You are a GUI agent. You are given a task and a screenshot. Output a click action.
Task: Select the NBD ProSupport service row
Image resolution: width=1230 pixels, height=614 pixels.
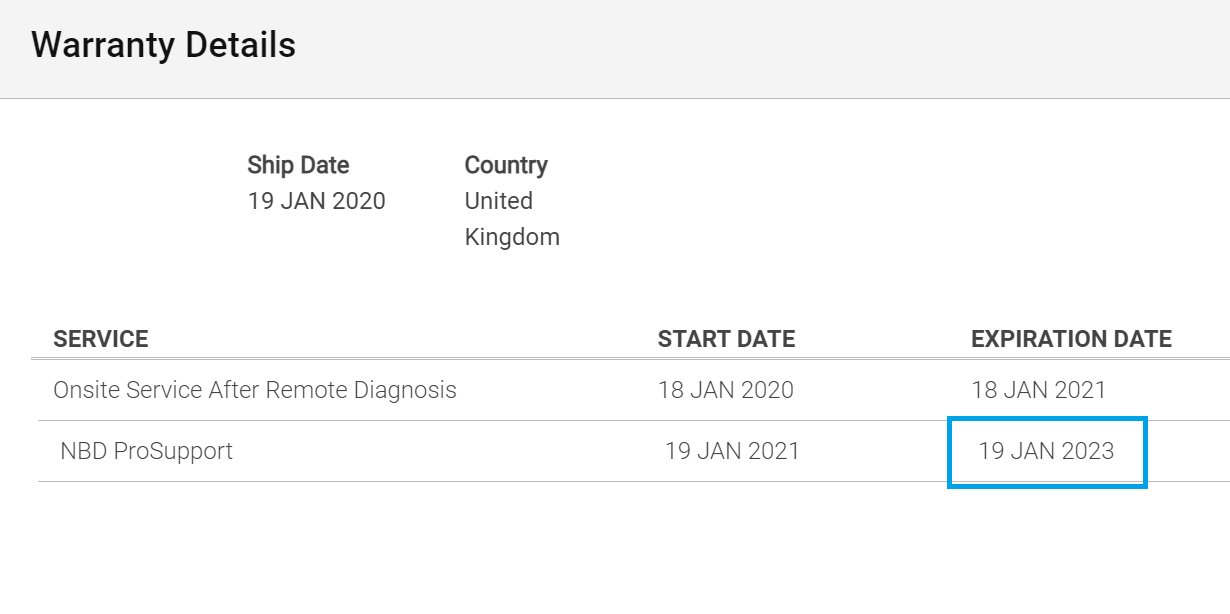coord(634,451)
